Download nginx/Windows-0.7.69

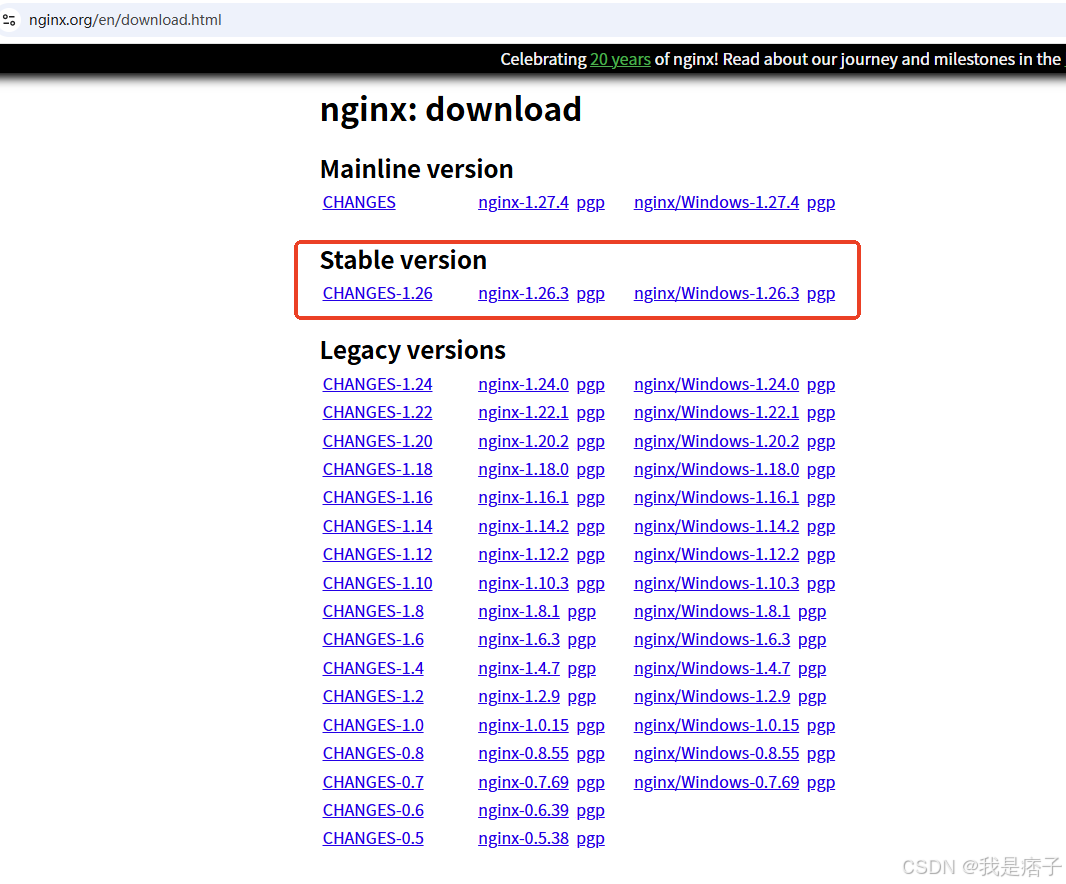coord(716,783)
